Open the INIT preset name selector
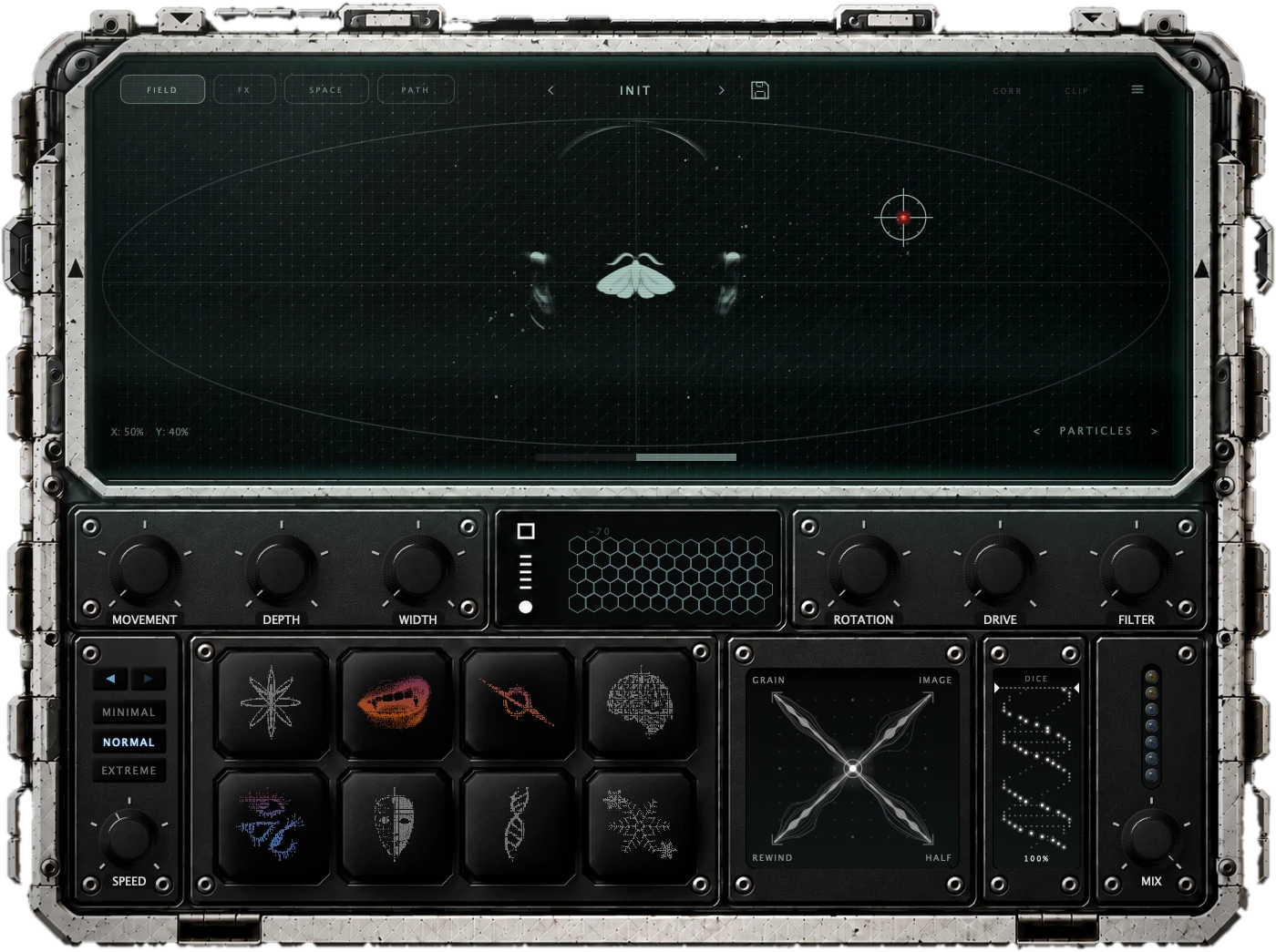 pos(635,90)
